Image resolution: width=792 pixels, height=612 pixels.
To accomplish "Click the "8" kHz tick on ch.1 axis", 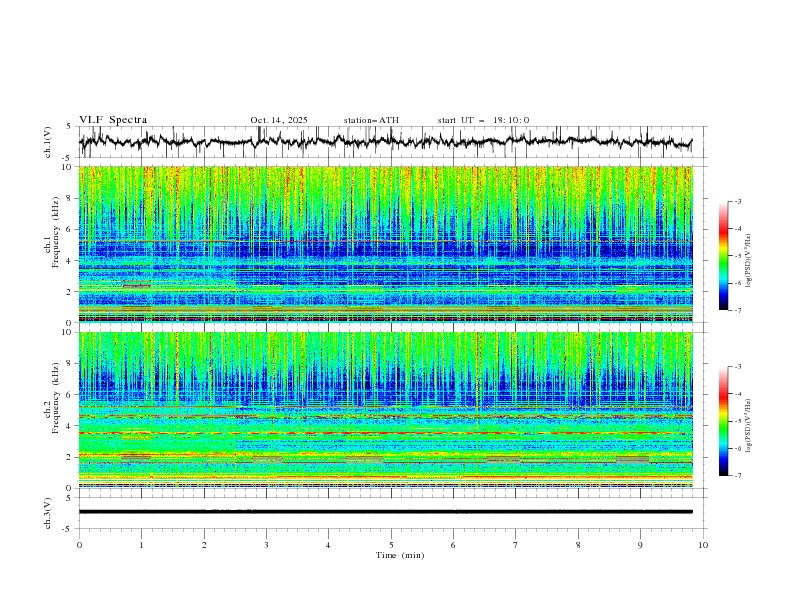I will (71, 198).
